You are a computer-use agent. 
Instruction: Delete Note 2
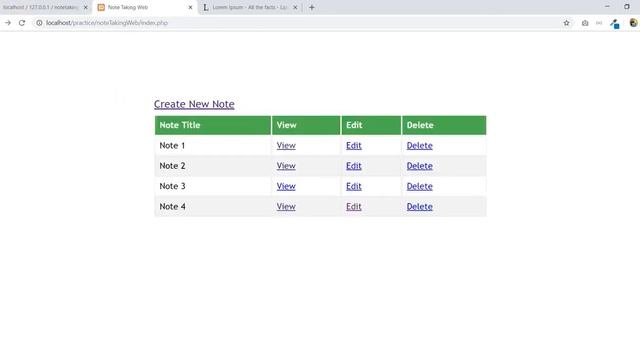pyautogui.click(x=420, y=166)
